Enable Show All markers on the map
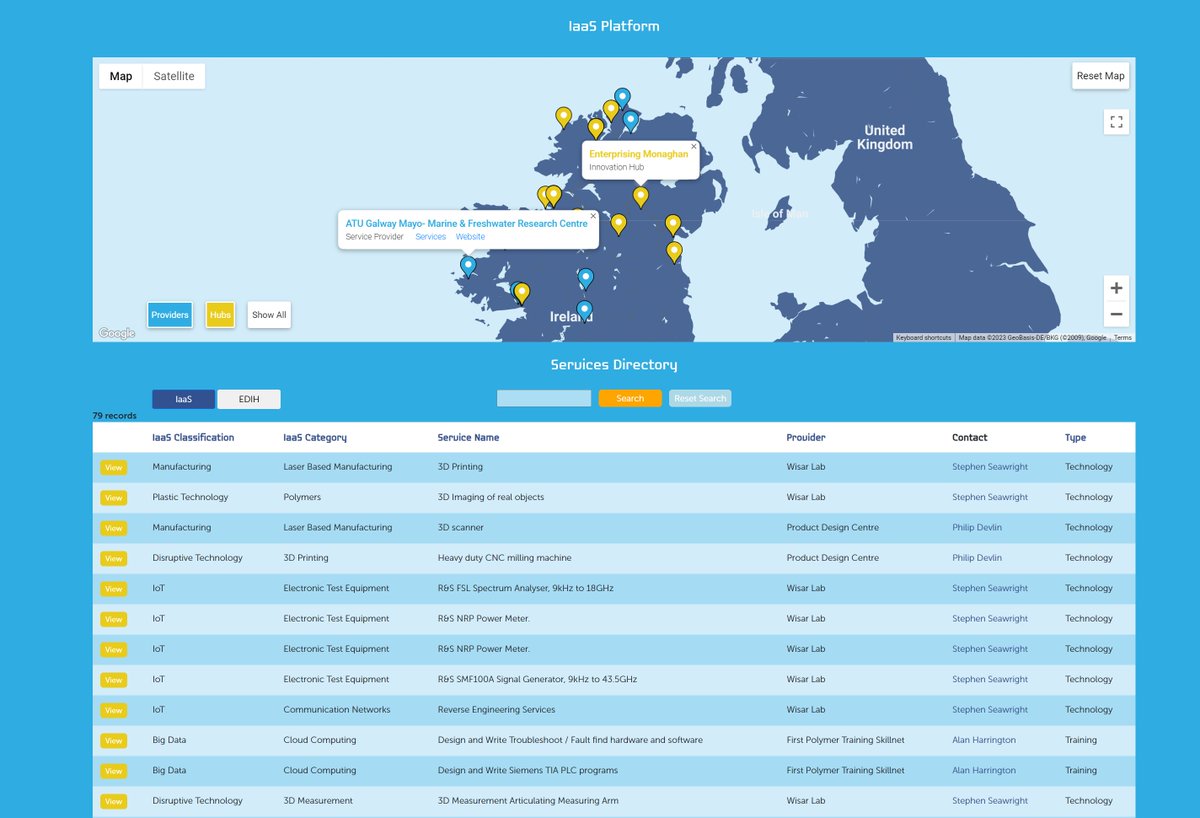1200x818 pixels. [268, 315]
